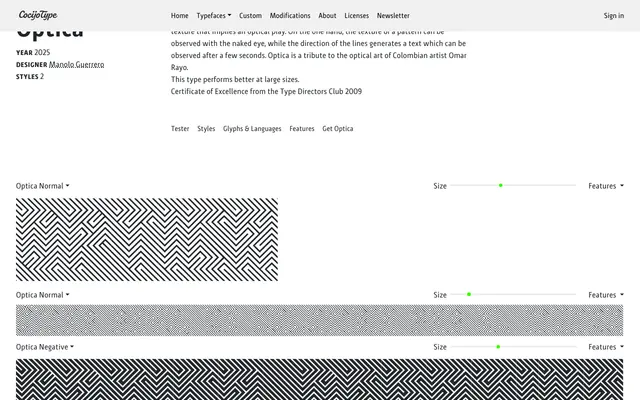Jump to the Tester section
640x400 pixels.
coord(180,129)
